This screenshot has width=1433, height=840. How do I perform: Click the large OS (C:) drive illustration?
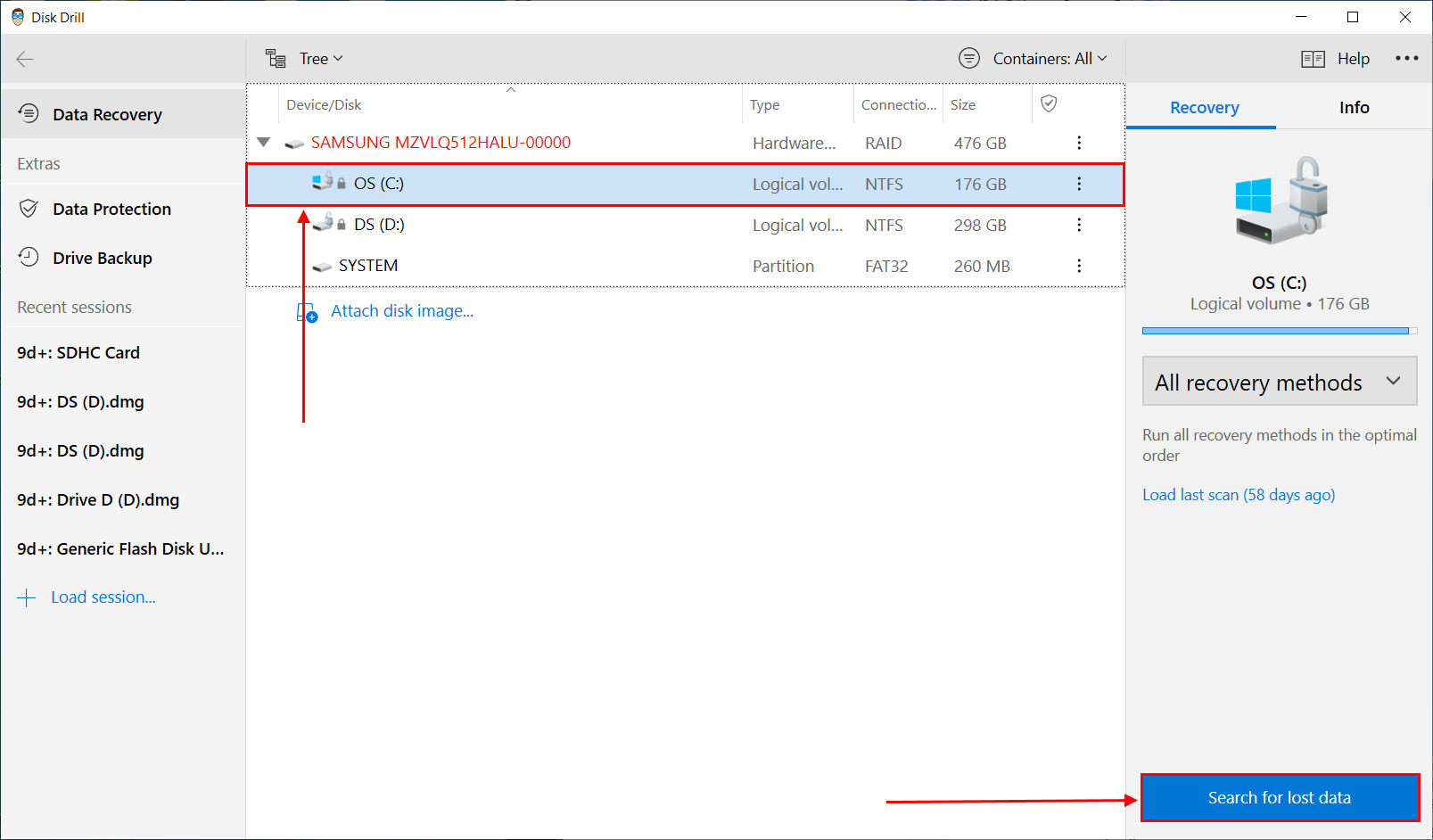pyautogui.click(x=1281, y=202)
